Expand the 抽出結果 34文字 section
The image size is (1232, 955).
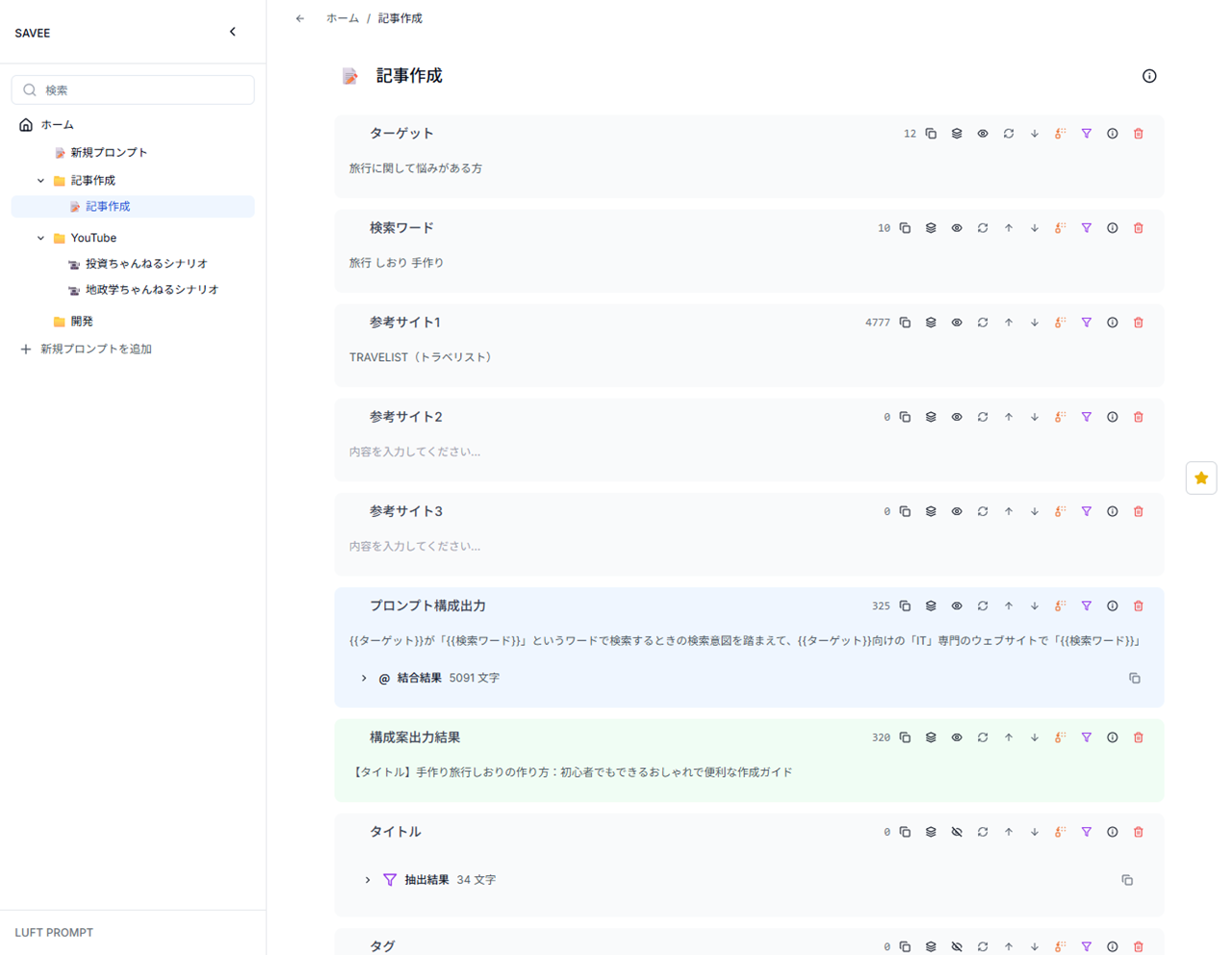click(x=368, y=880)
